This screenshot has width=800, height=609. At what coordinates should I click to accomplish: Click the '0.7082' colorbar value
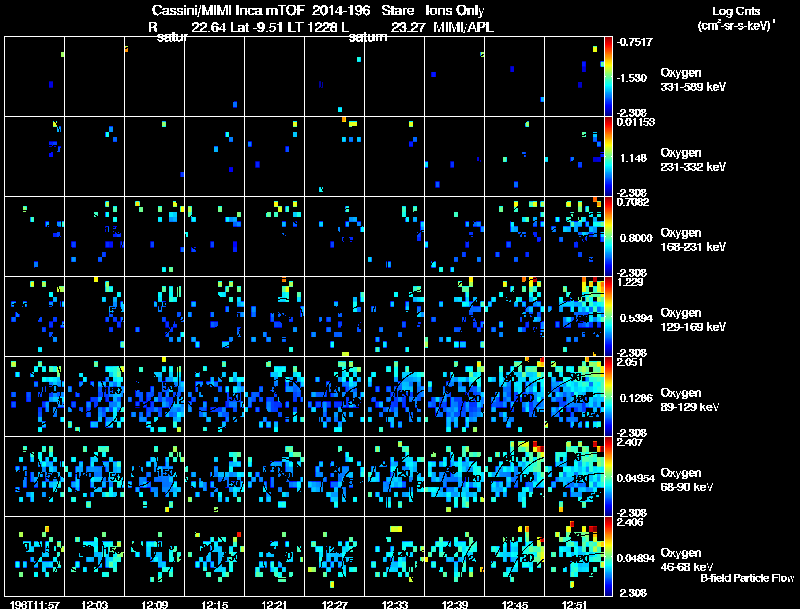tap(633, 202)
